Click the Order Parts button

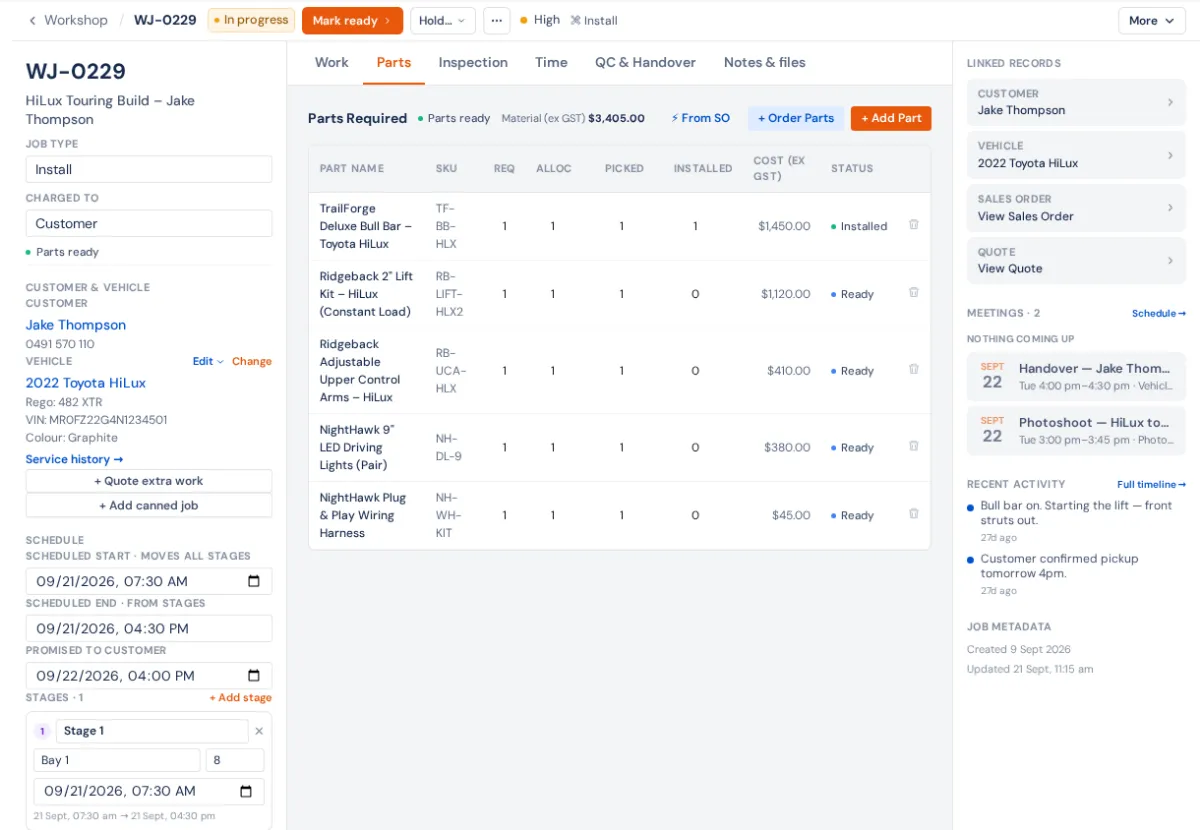pyautogui.click(x=796, y=118)
